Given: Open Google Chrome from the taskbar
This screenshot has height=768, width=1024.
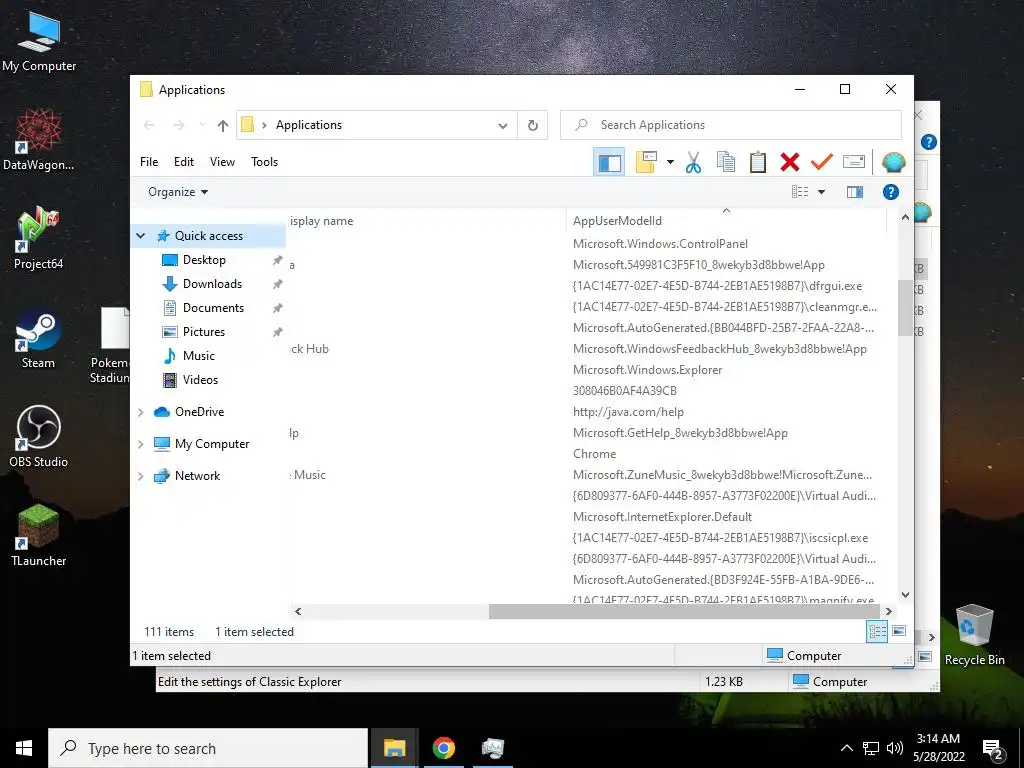Looking at the screenshot, I should tap(443, 748).
